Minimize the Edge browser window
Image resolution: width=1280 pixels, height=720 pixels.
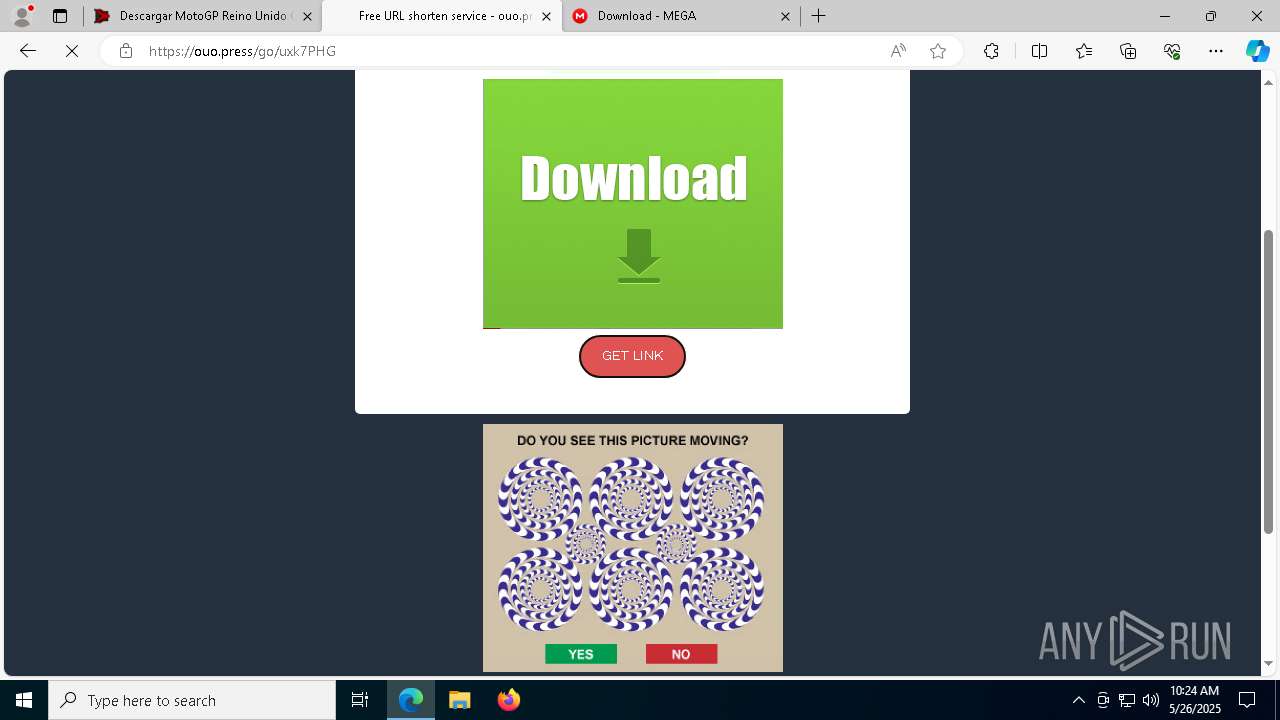1164,16
